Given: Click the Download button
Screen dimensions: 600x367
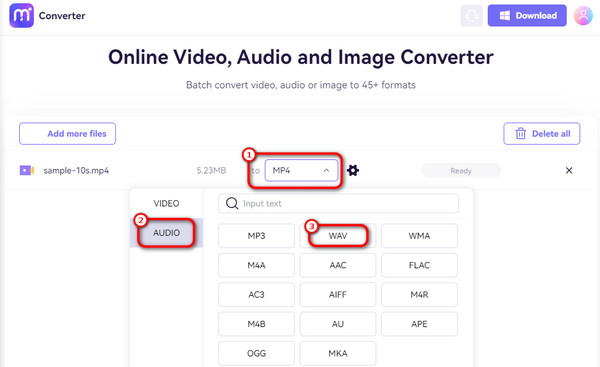Looking at the screenshot, I should point(527,16).
